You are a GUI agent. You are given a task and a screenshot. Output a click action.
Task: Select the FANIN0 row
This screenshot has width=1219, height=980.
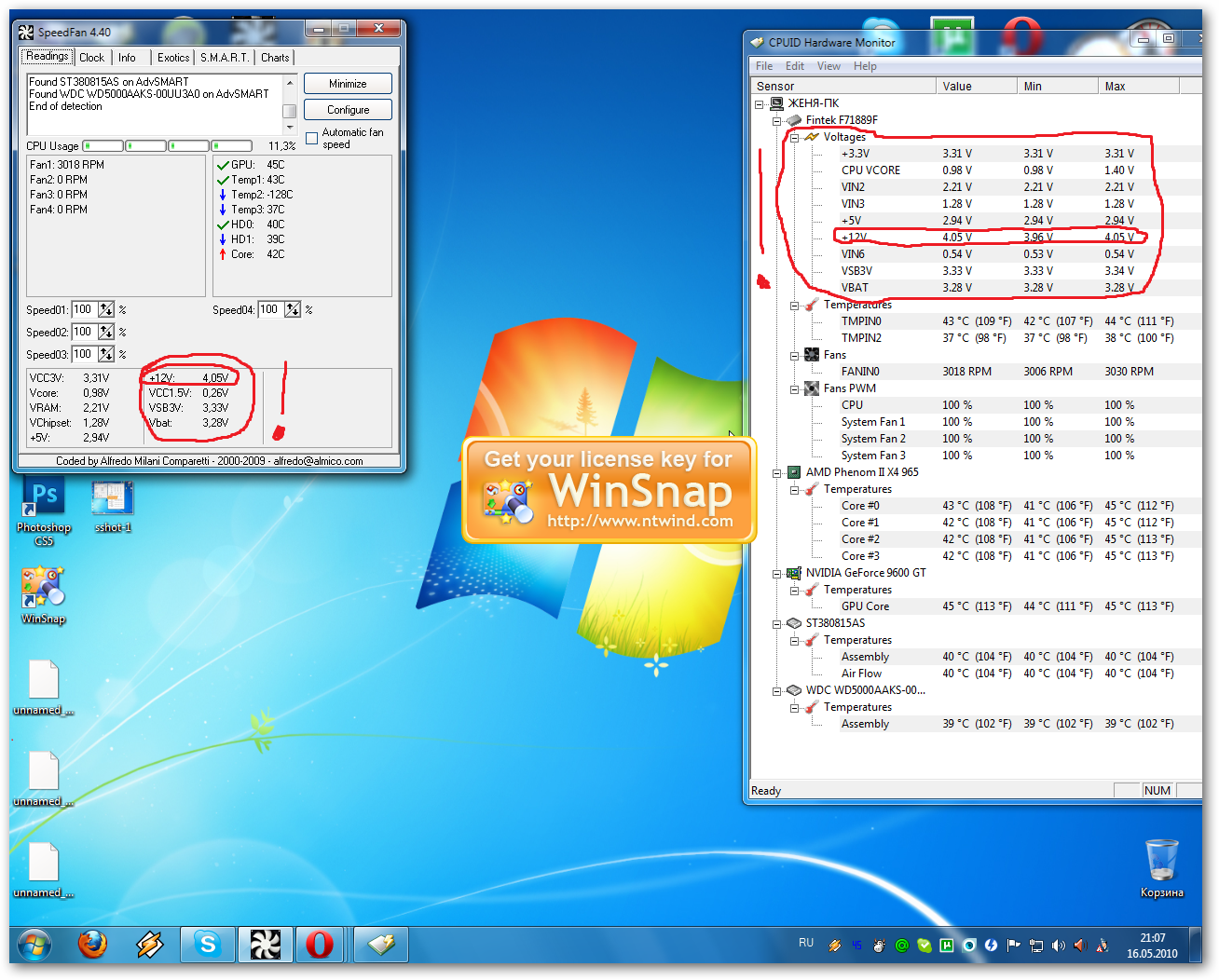[1020, 372]
